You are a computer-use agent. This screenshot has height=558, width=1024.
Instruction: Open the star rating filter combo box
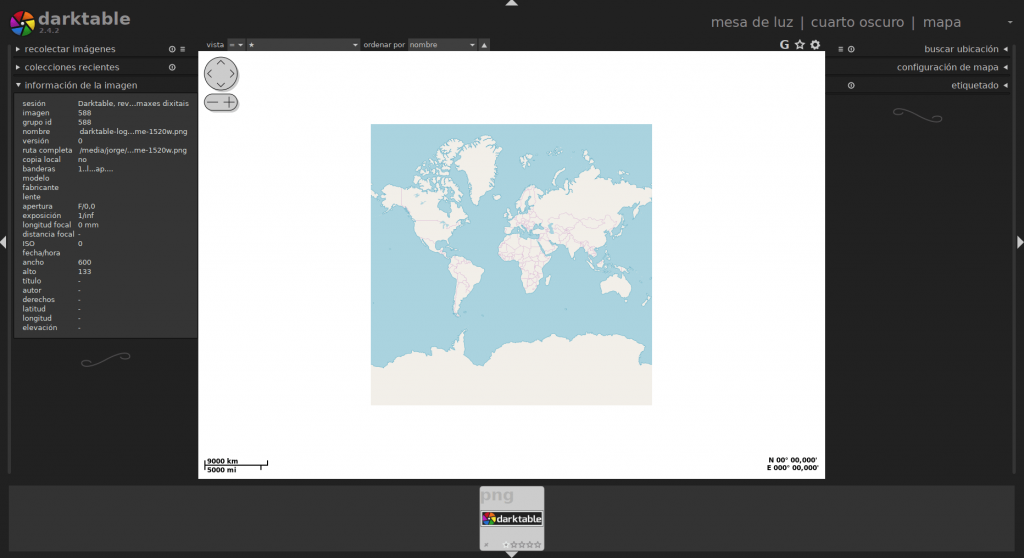[302, 45]
